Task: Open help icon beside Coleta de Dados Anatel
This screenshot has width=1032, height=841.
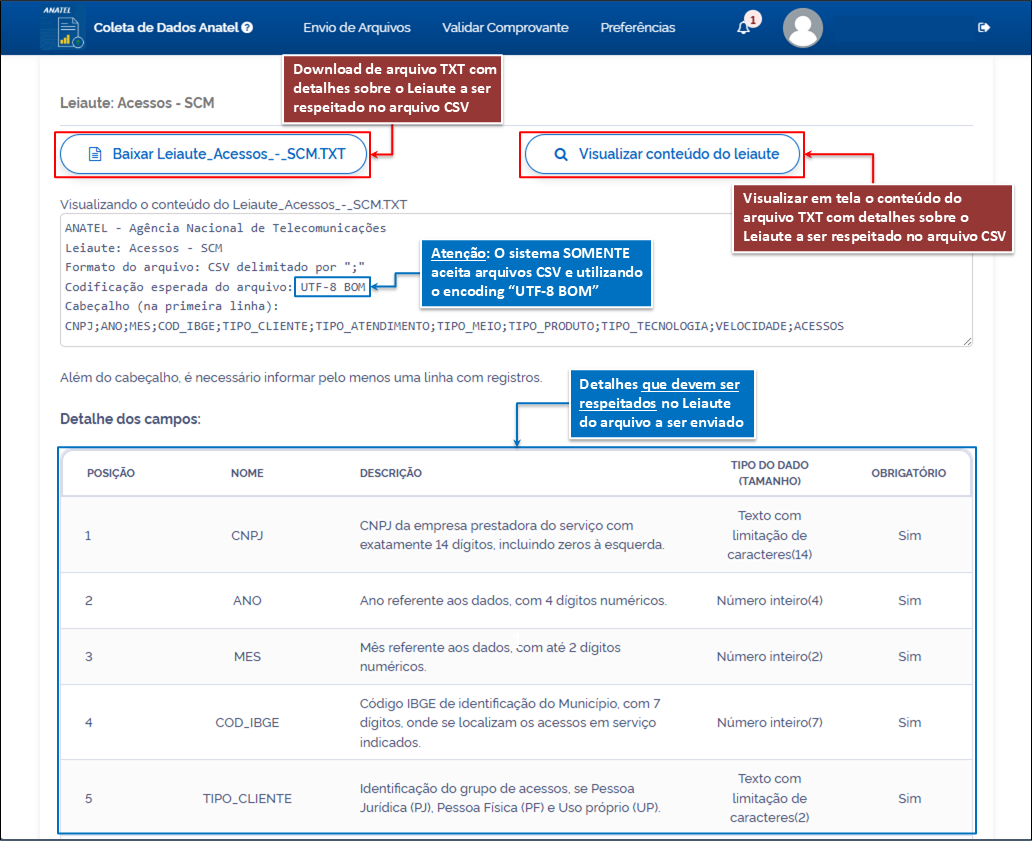Action: coord(247,28)
